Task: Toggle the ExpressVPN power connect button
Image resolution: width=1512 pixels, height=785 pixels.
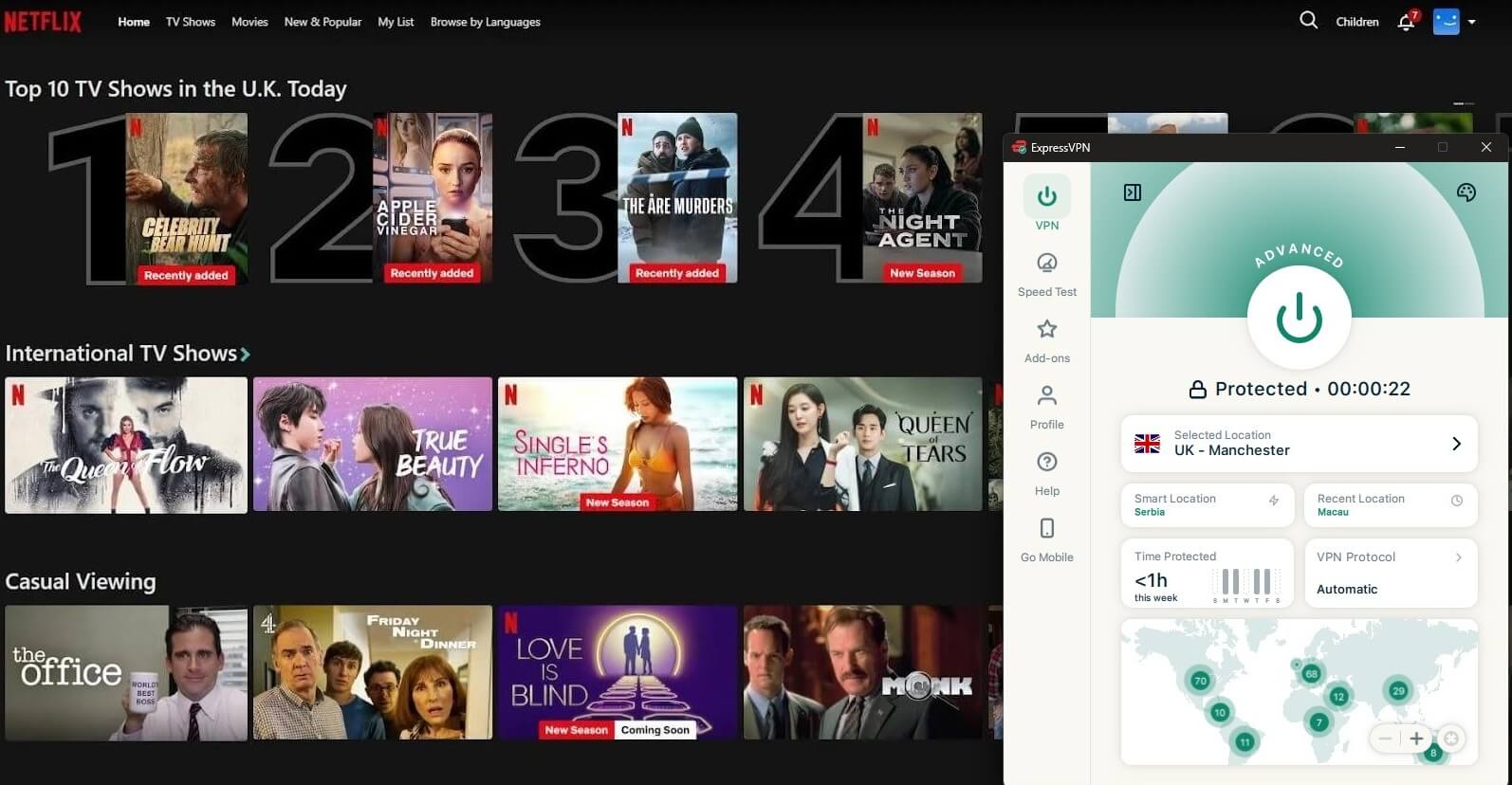Action: (x=1300, y=318)
